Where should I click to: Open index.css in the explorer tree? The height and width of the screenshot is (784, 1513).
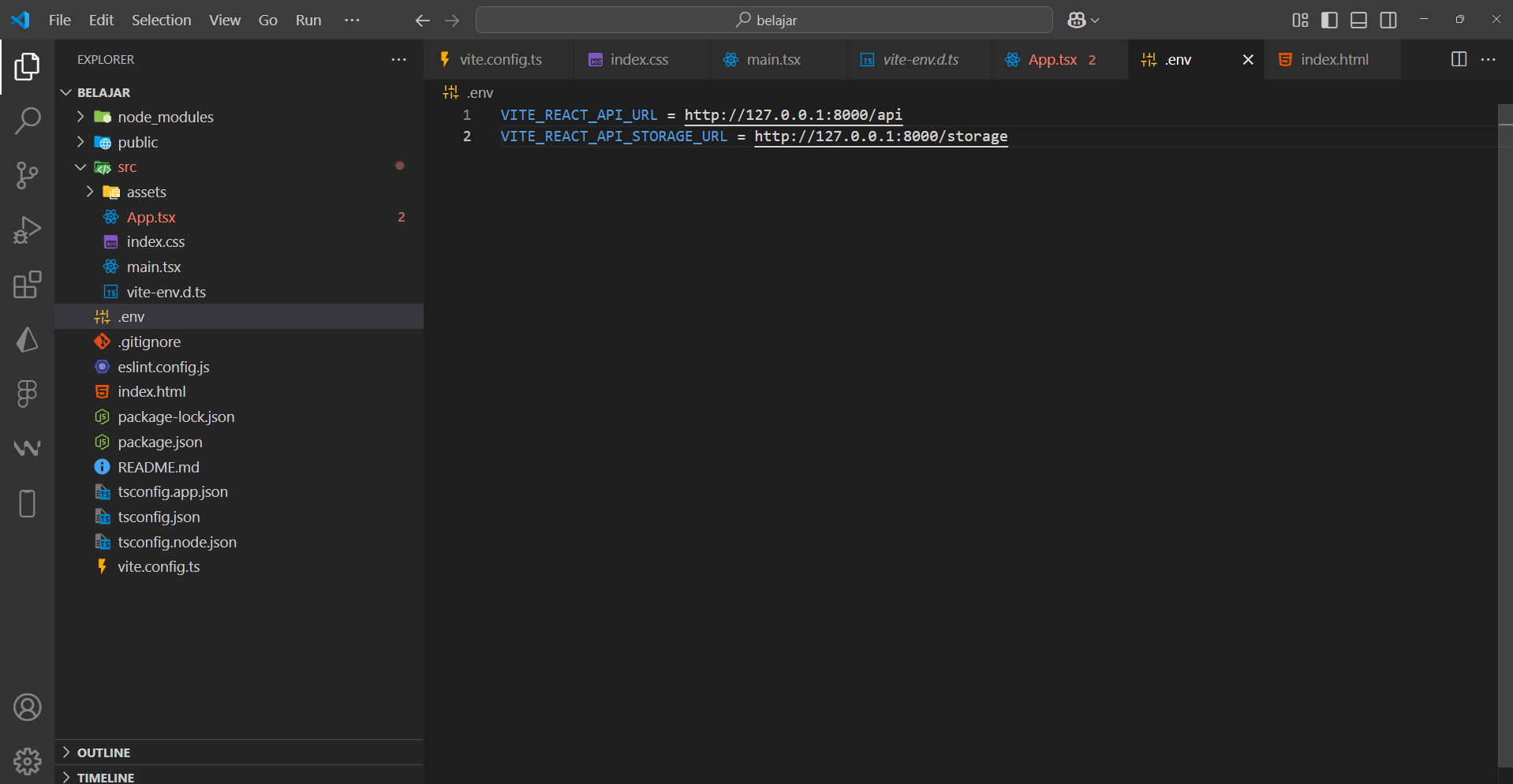[239, 242]
